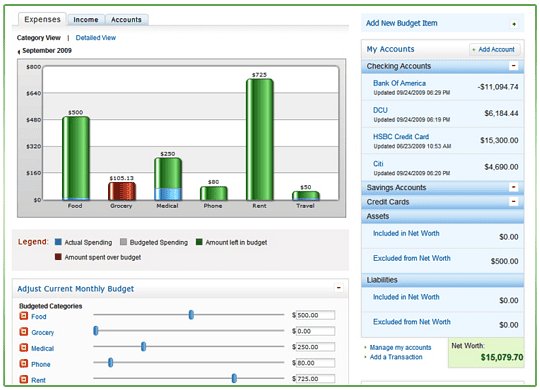Viewport: 540px width, 390px height.
Task: Collapse the Checking Accounts section
Action: pyautogui.click(x=513, y=65)
